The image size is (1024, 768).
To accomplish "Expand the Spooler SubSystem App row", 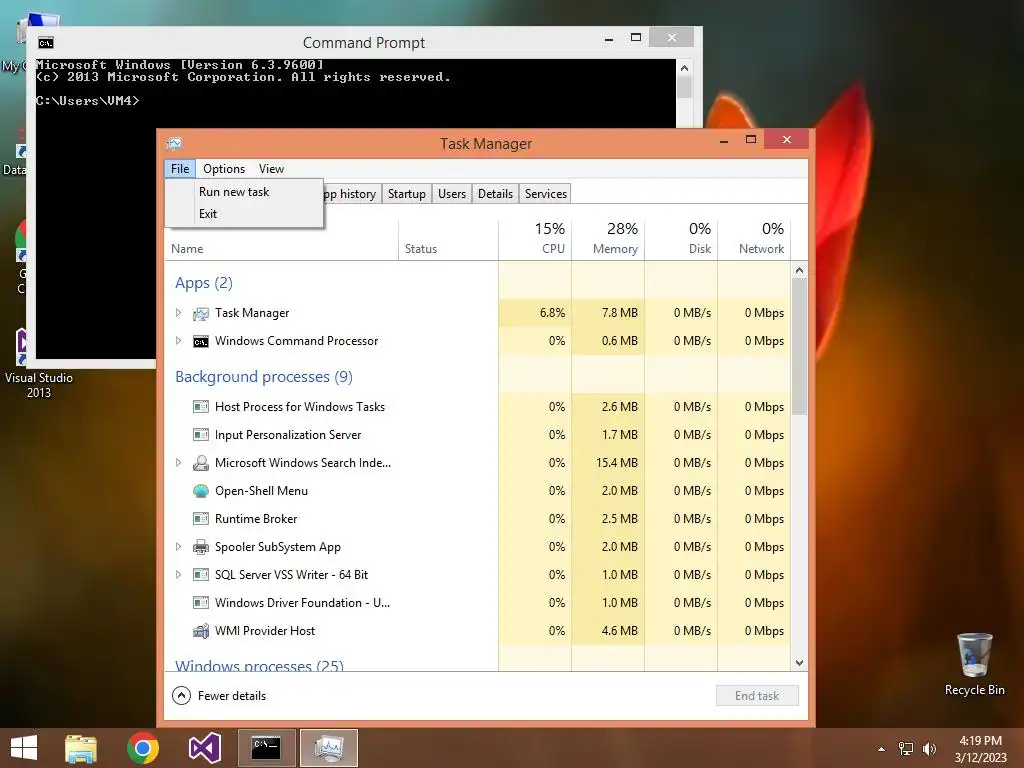I will [178, 547].
